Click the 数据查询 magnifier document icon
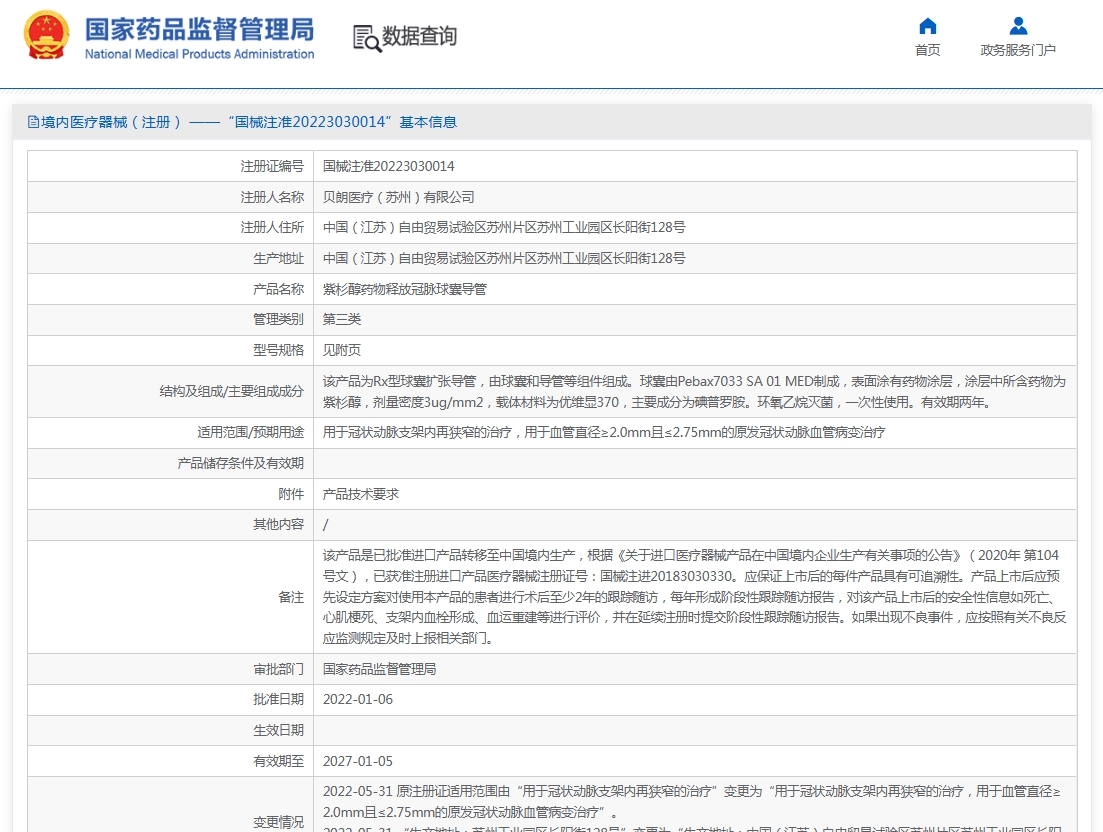 pos(367,38)
